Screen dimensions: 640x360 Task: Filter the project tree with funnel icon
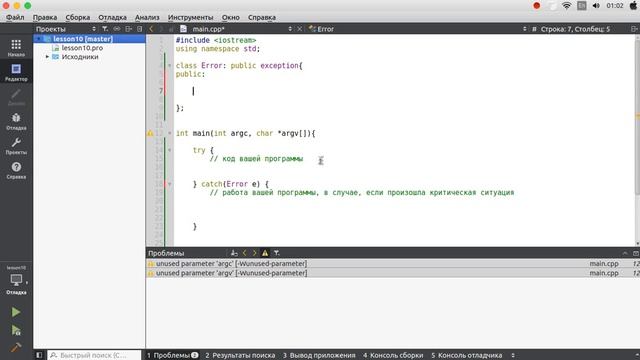pos(105,29)
